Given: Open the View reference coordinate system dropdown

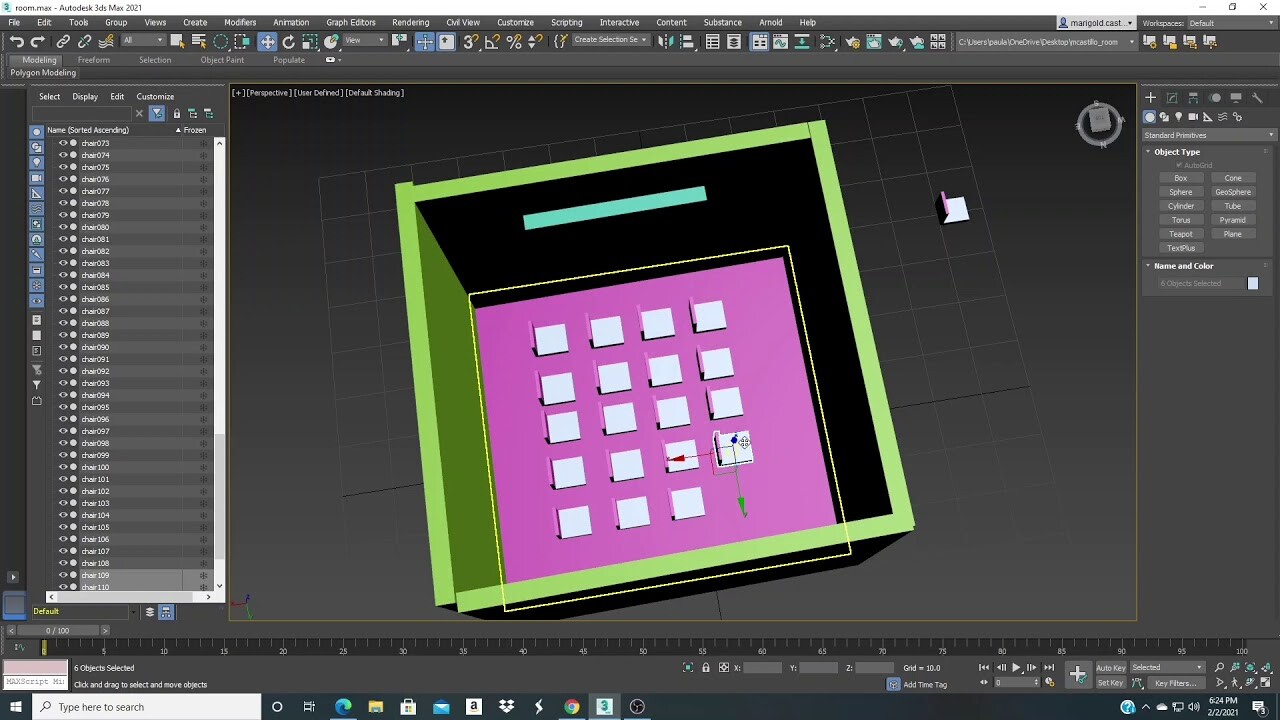Looking at the screenshot, I should coord(365,41).
